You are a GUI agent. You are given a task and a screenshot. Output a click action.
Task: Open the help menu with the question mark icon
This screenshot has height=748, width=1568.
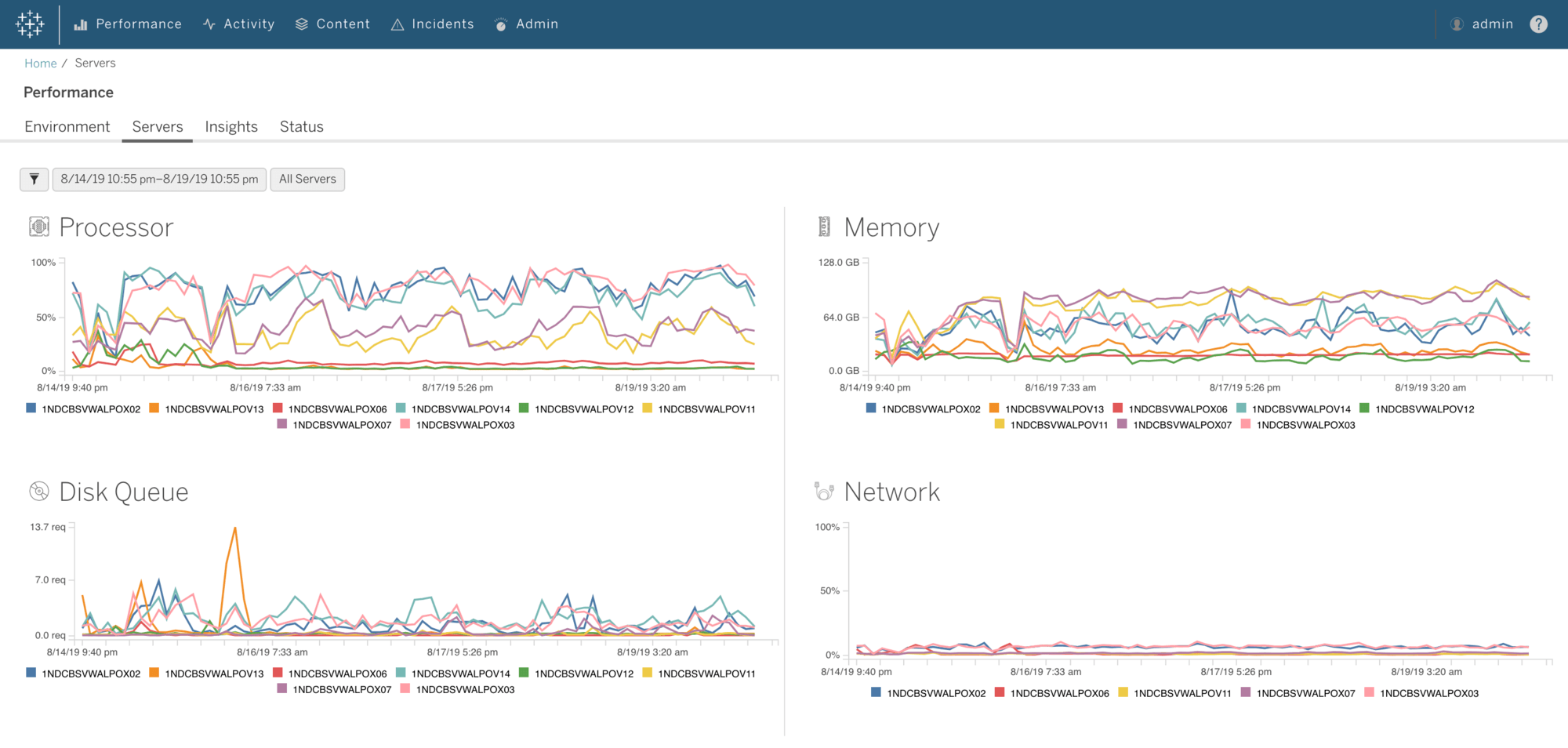pos(1537,24)
